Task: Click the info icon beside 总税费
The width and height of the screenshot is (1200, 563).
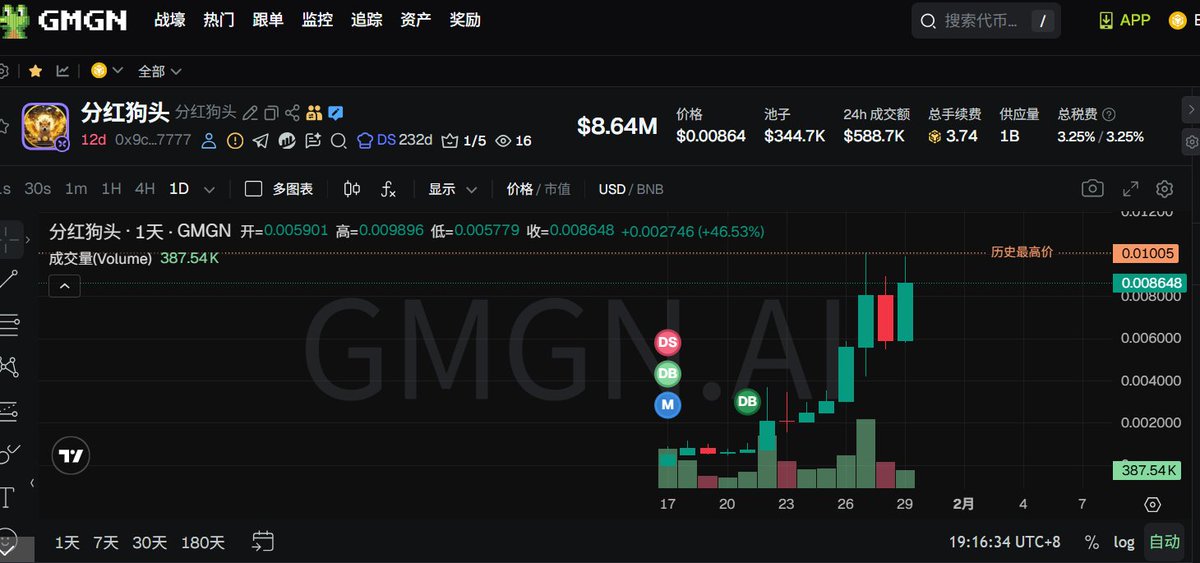Action: 1109,115
